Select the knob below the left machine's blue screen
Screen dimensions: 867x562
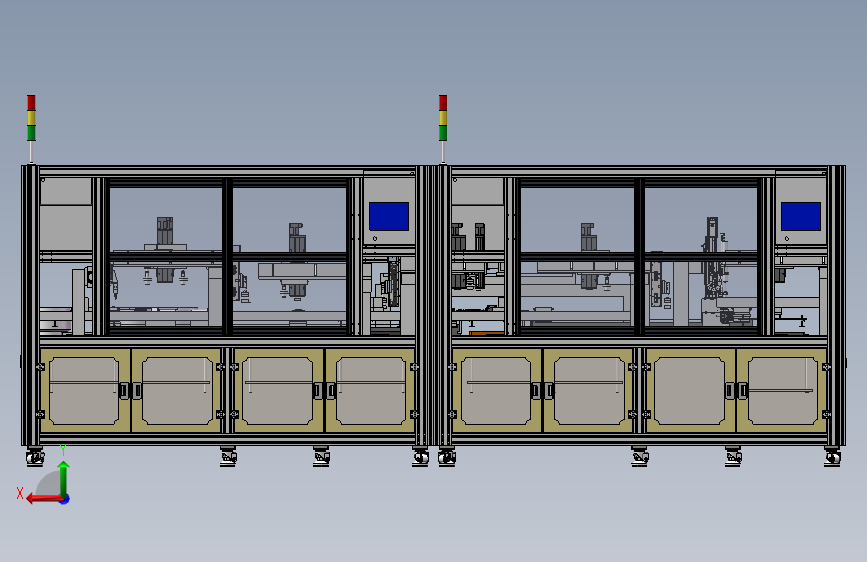pyautogui.click(x=375, y=238)
